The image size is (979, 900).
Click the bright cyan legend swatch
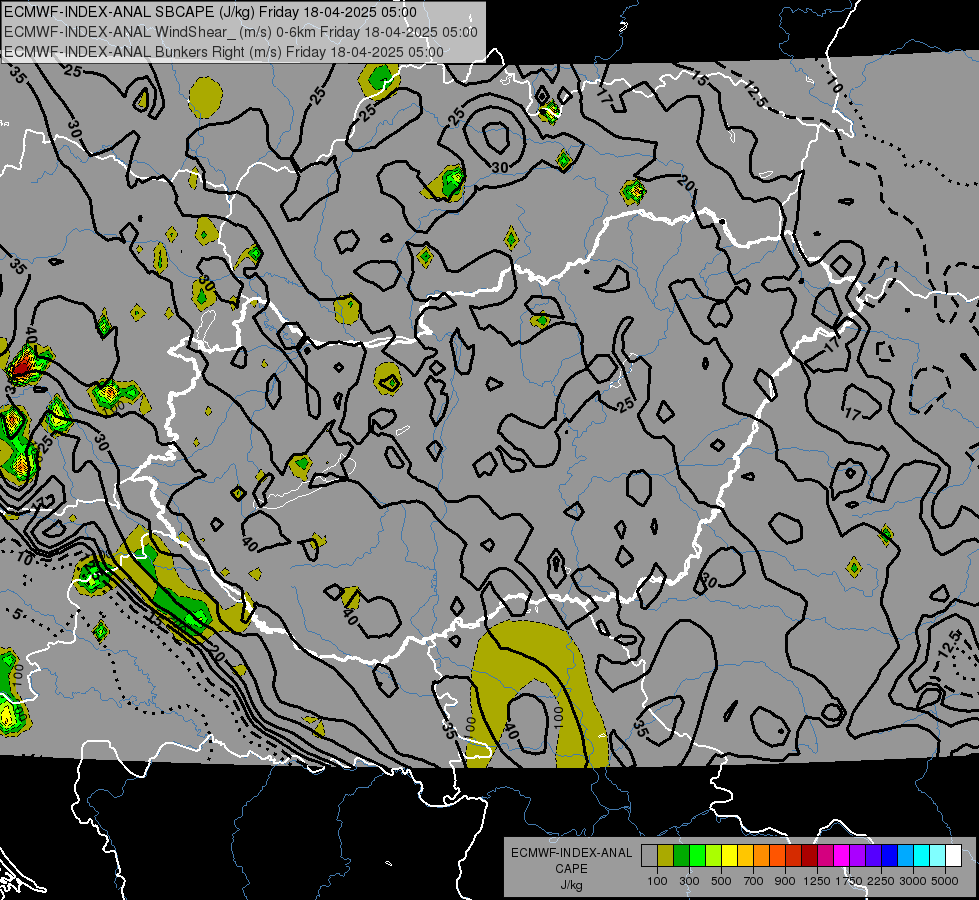click(x=921, y=856)
